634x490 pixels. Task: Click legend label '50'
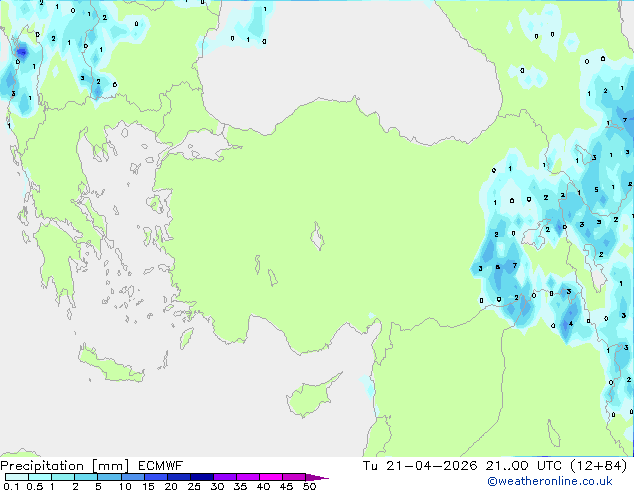pos(309,486)
